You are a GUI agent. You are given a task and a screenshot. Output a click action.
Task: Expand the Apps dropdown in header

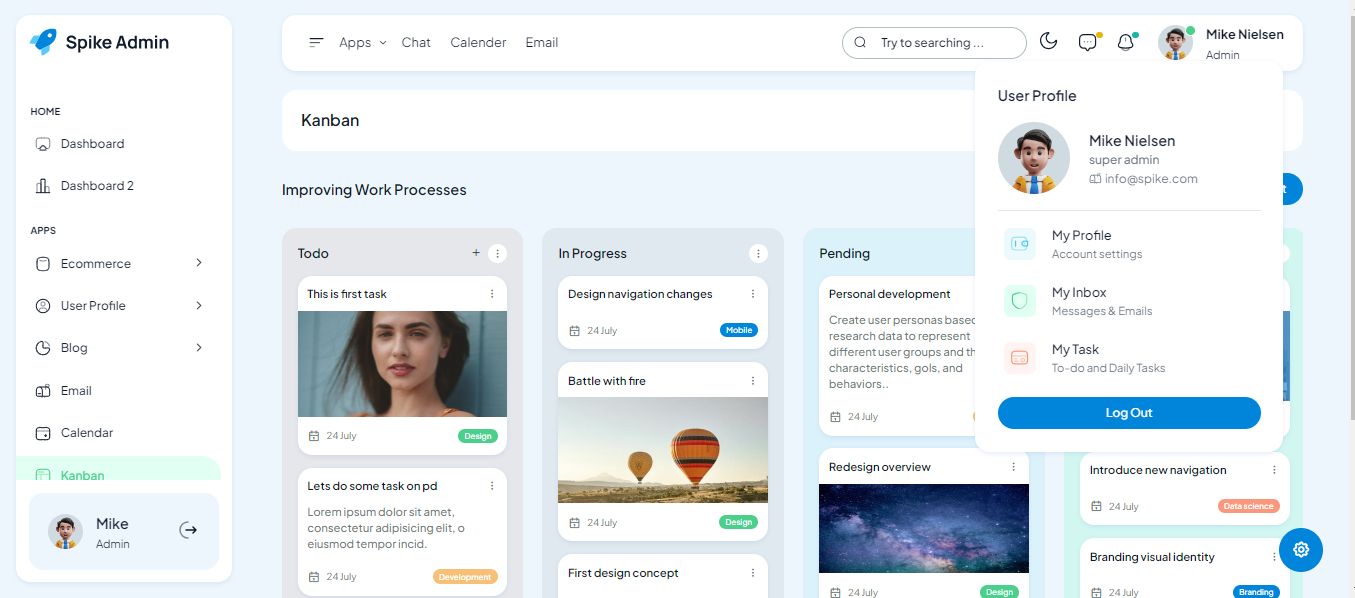pos(362,42)
